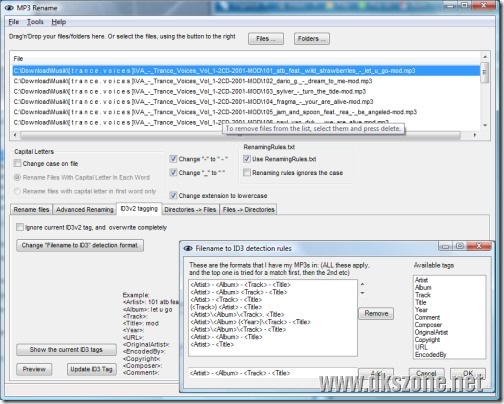Select file row 105_jam_and_spoon be angeled
Screen dimensions: 504x404
(246, 112)
